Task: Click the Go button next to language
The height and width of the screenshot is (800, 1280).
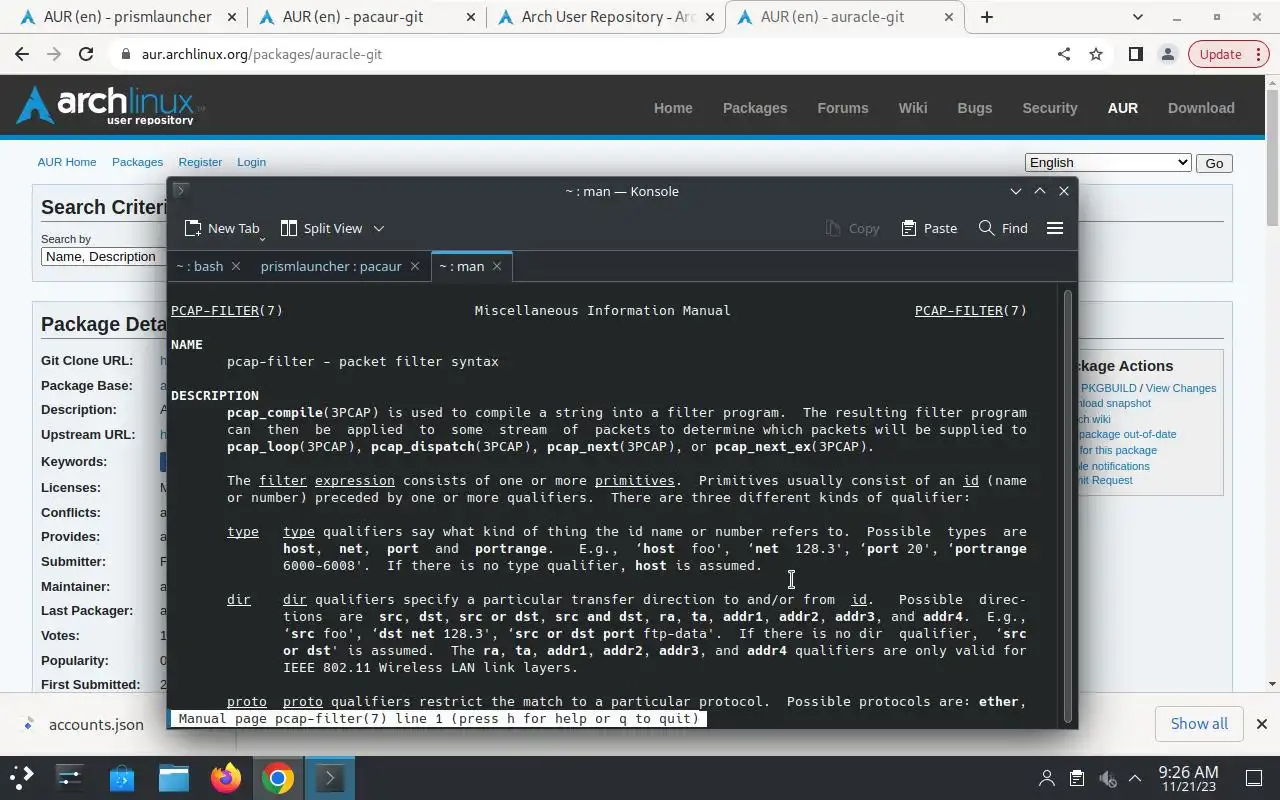Action: [x=1214, y=163]
